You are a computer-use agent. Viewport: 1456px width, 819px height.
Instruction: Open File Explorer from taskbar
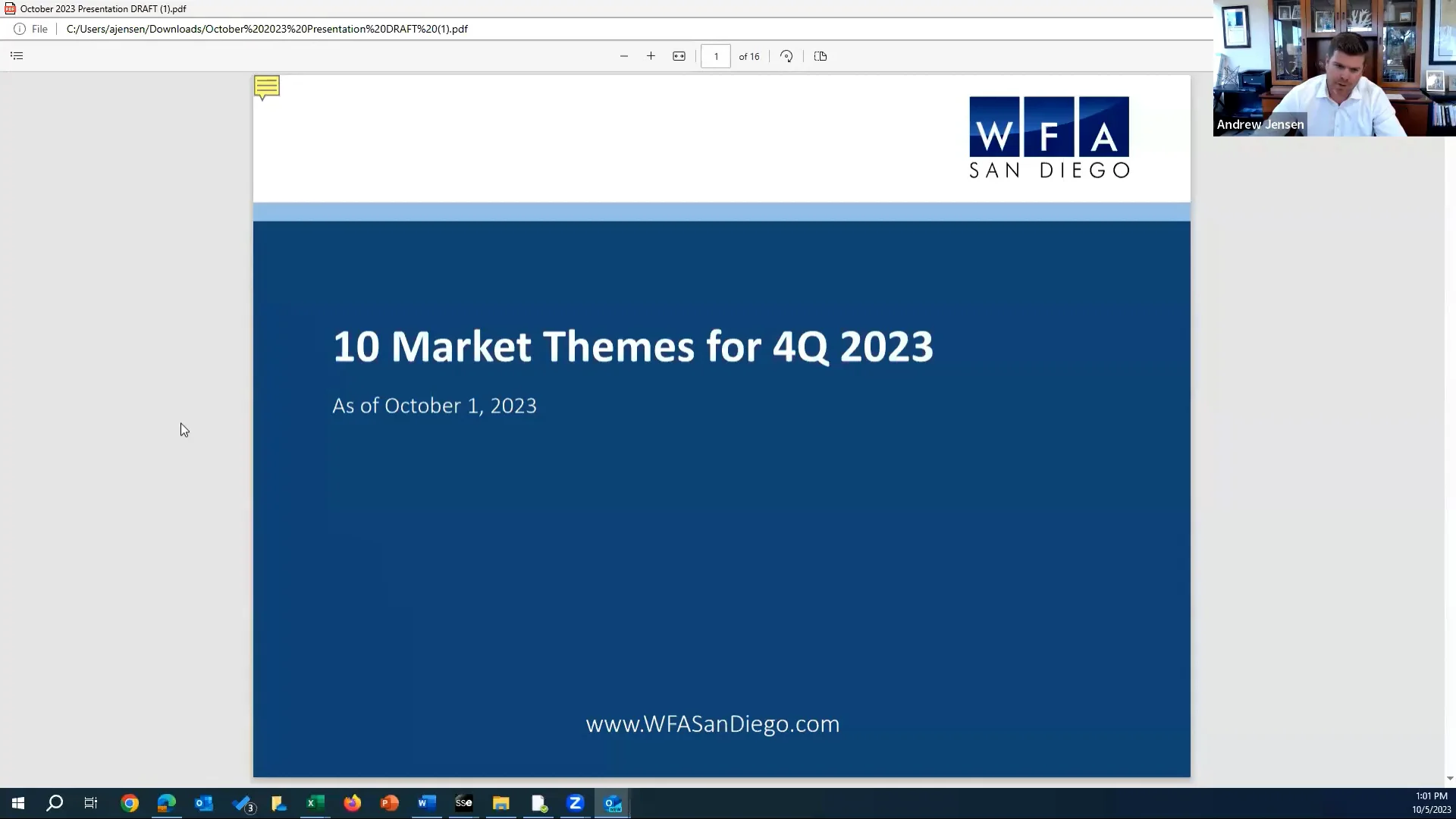tap(501, 803)
